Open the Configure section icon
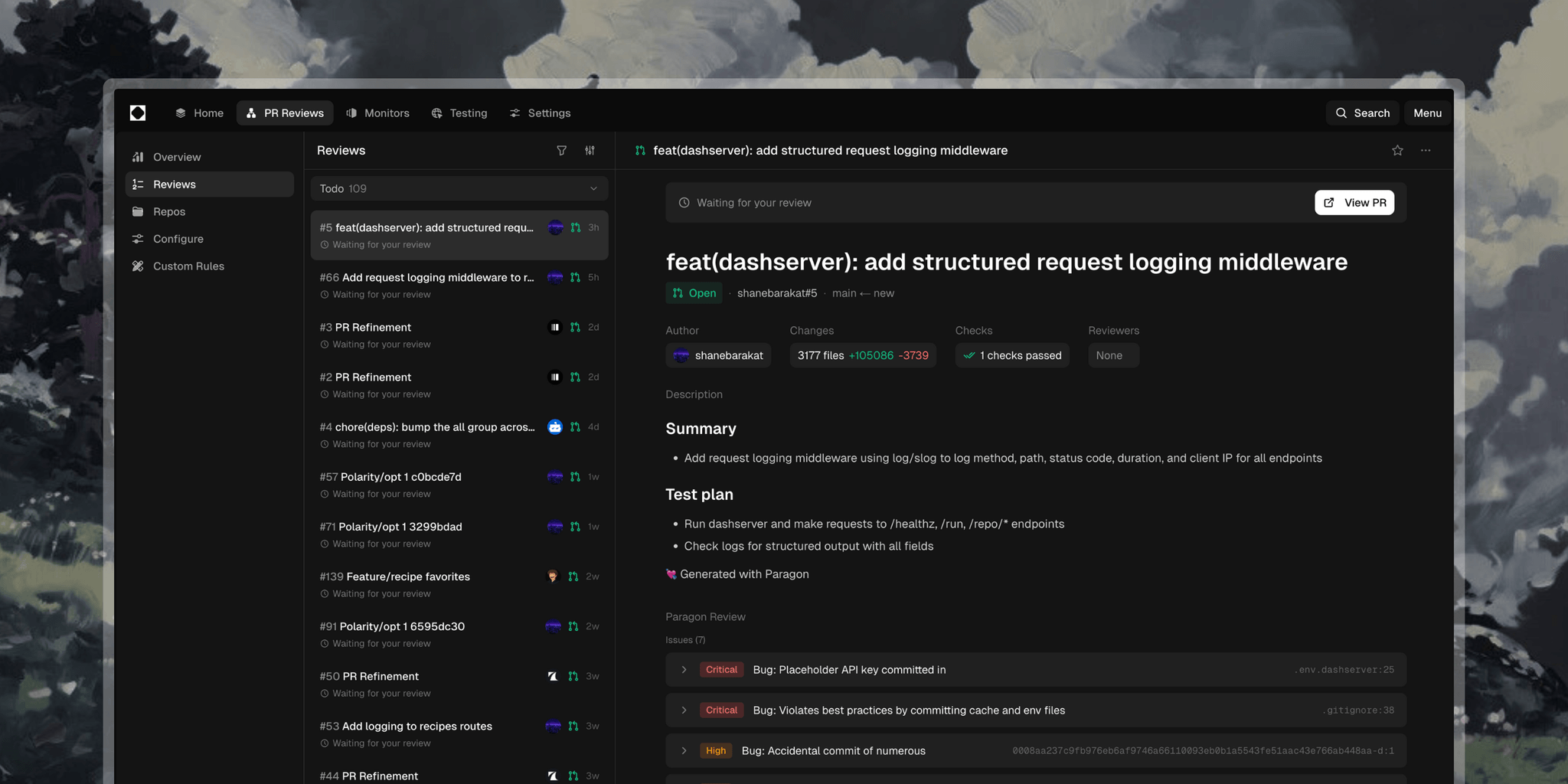 coord(138,239)
